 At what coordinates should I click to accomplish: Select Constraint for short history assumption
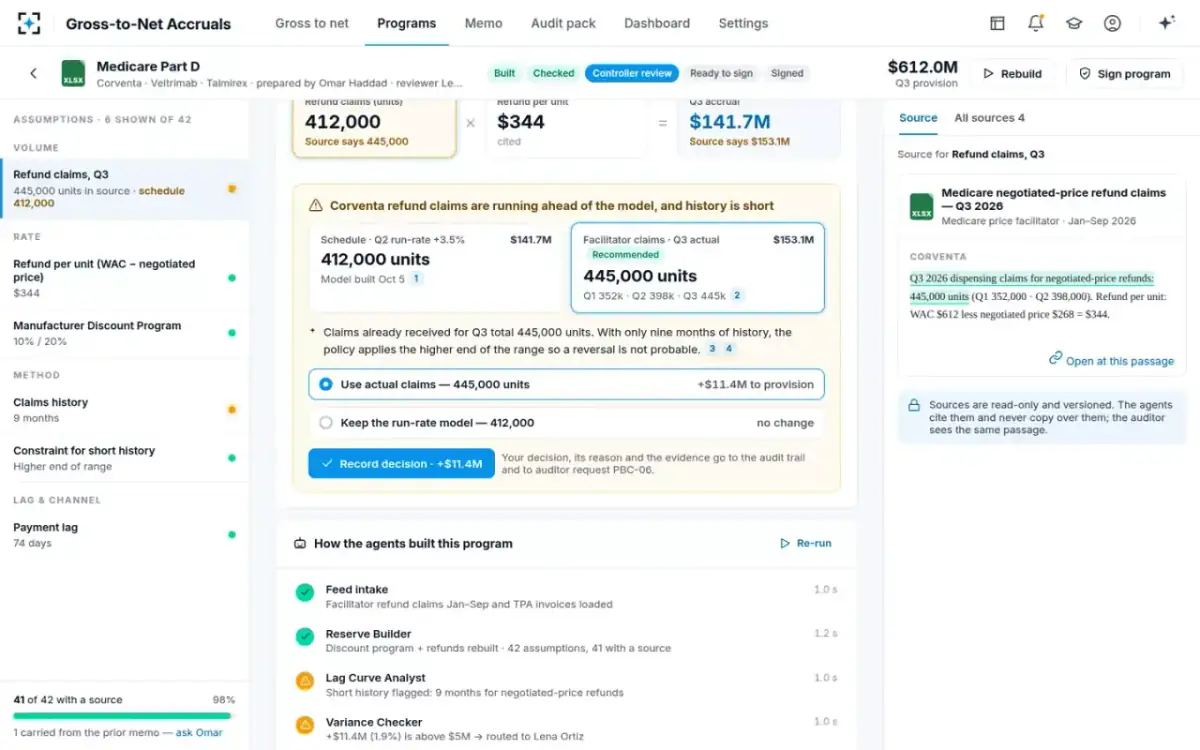124,458
